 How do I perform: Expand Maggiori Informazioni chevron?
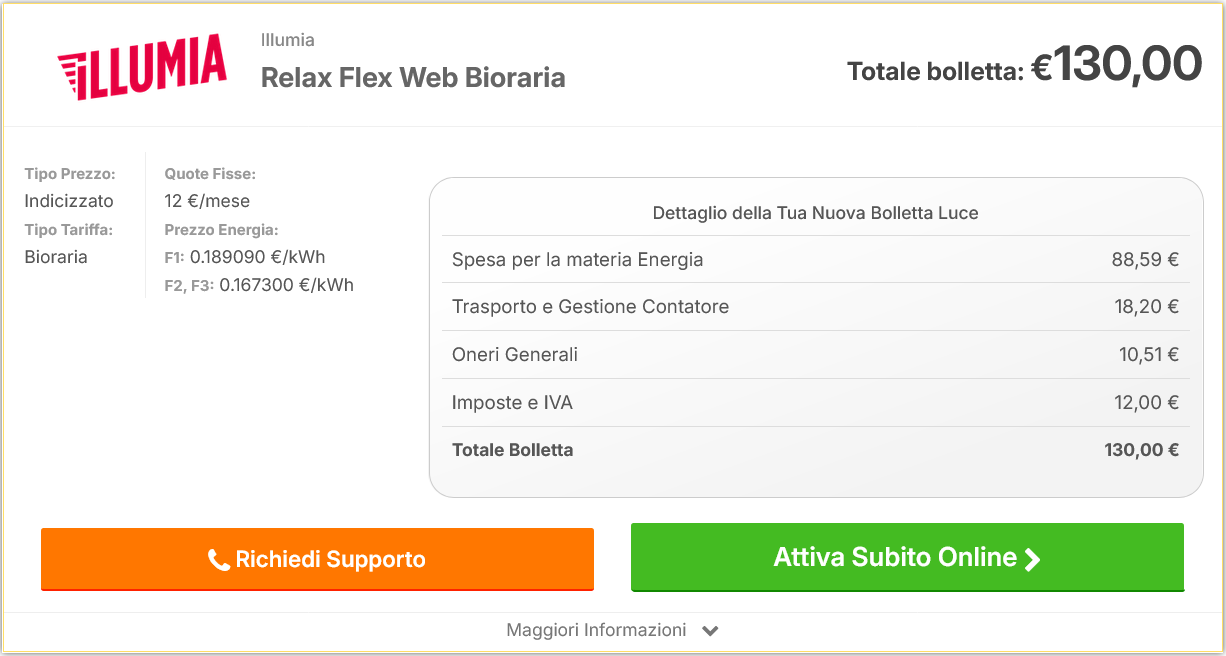(710, 631)
